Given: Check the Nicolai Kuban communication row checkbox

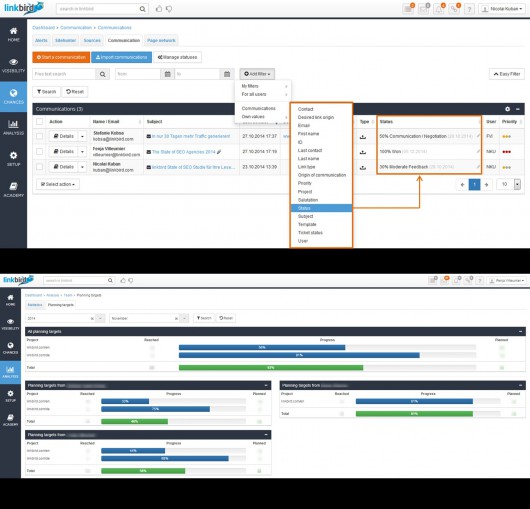Looking at the screenshot, I should point(40,167).
